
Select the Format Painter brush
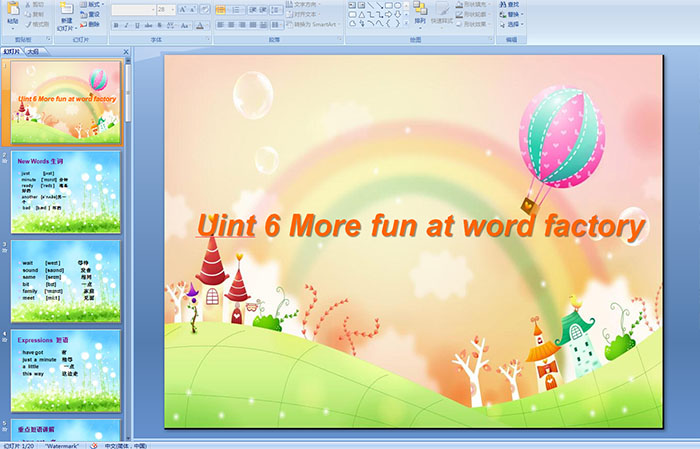coord(28,25)
